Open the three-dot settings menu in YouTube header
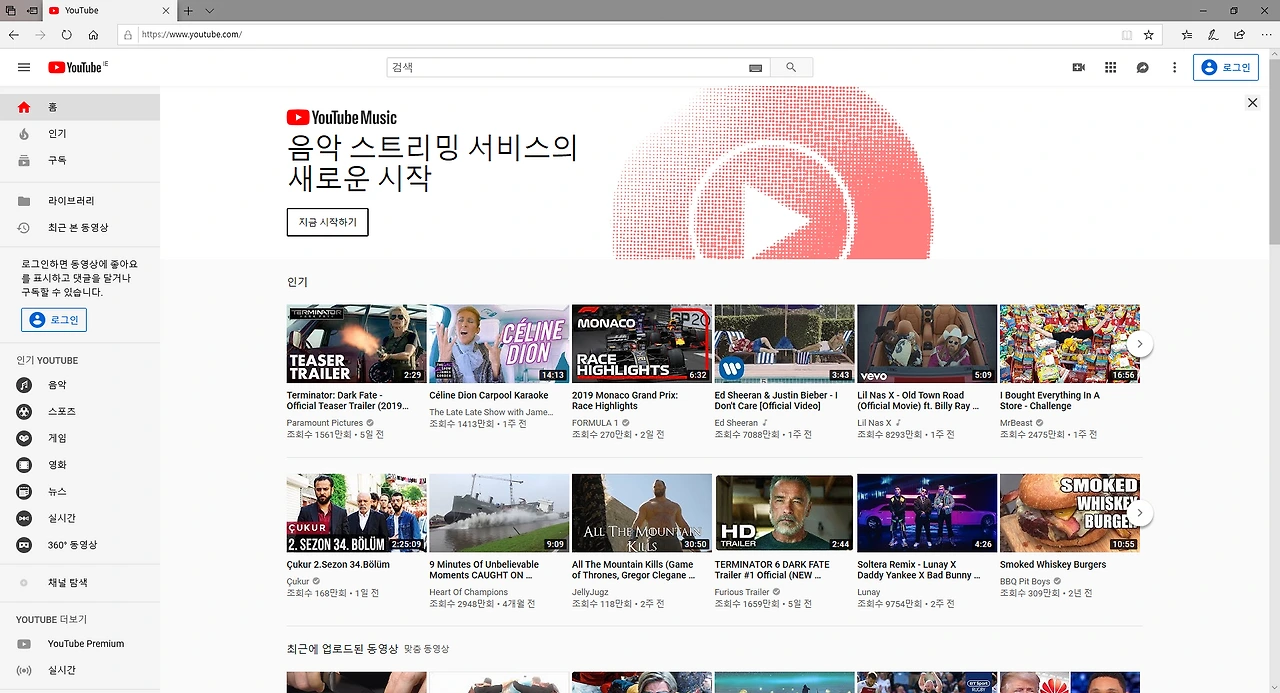 1174,67
